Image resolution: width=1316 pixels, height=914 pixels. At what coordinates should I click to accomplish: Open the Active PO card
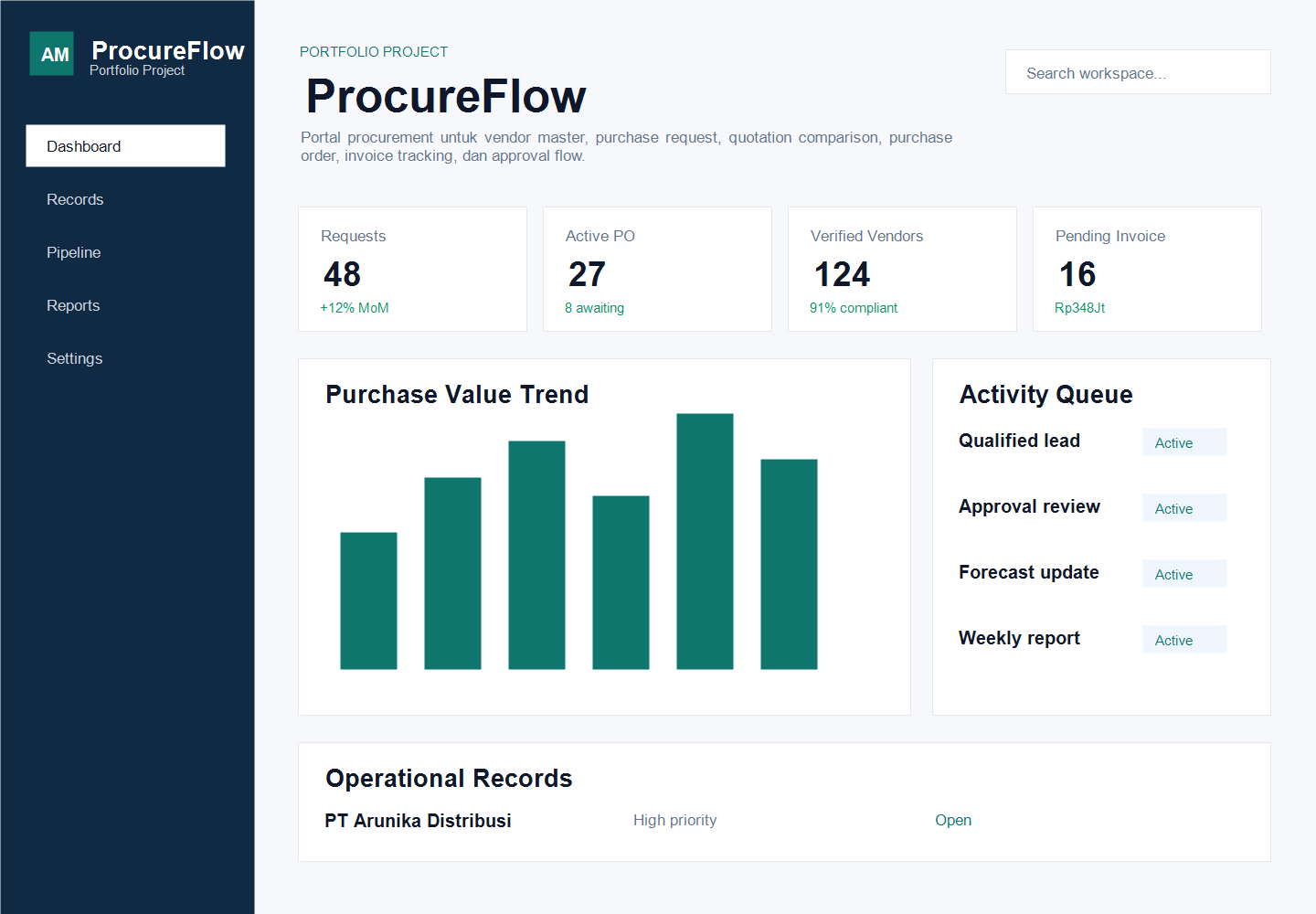pyautogui.click(x=657, y=270)
